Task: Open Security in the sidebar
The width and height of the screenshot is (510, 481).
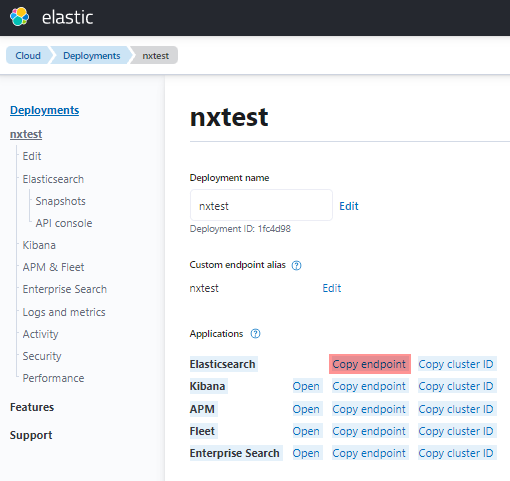Action: 42,356
